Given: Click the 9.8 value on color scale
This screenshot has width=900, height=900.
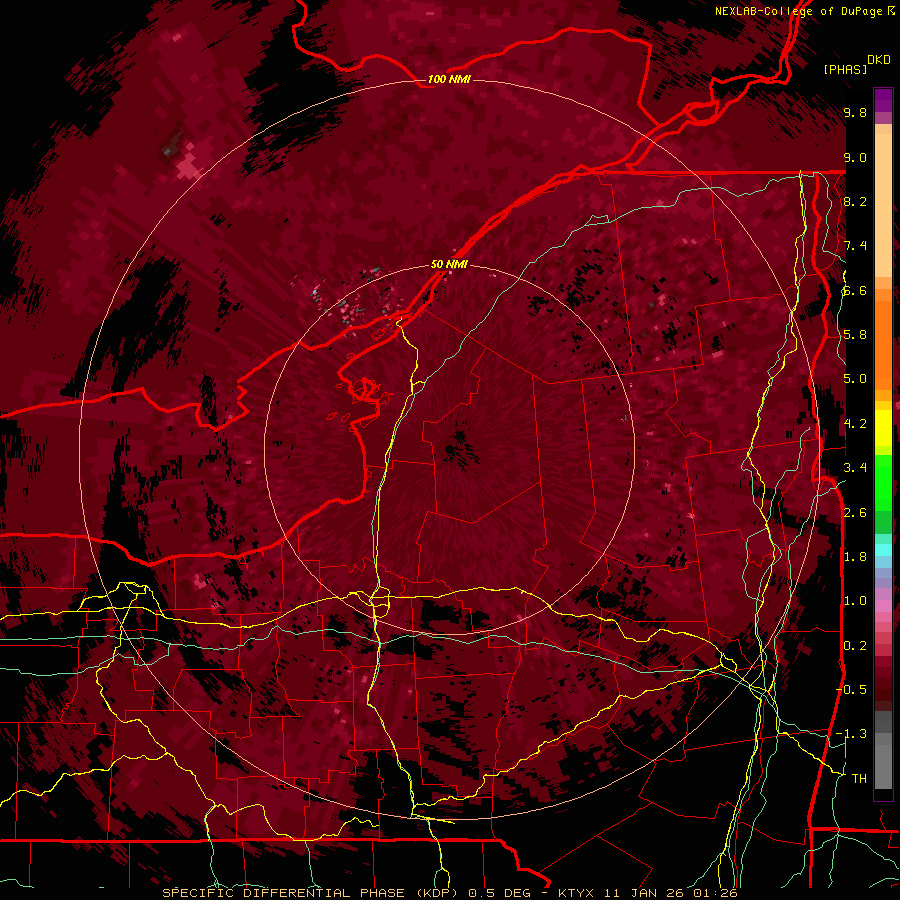Looking at the screenshot, I should 855,112.
